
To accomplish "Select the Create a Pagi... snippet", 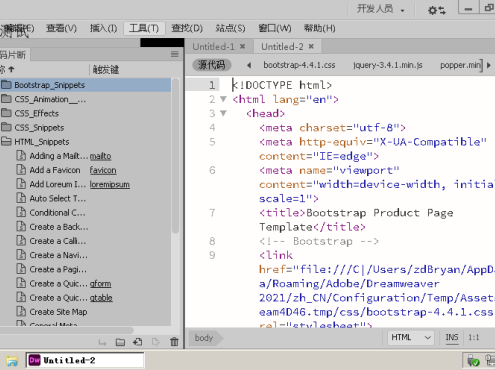I will pyautogui.click(x=58, y=269).
